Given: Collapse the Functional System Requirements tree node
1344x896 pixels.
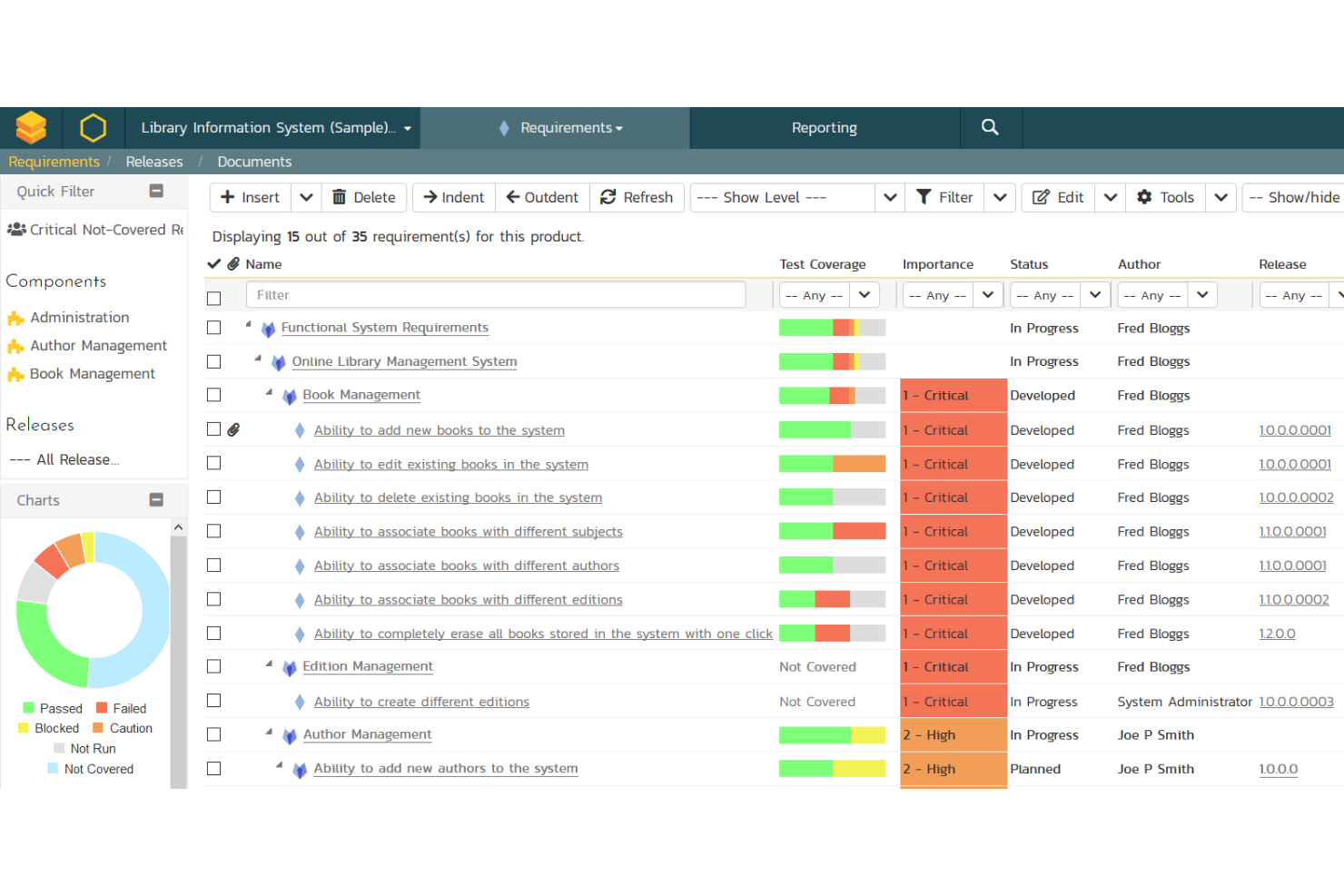Looking at the screenshot, I should point(249,323).
